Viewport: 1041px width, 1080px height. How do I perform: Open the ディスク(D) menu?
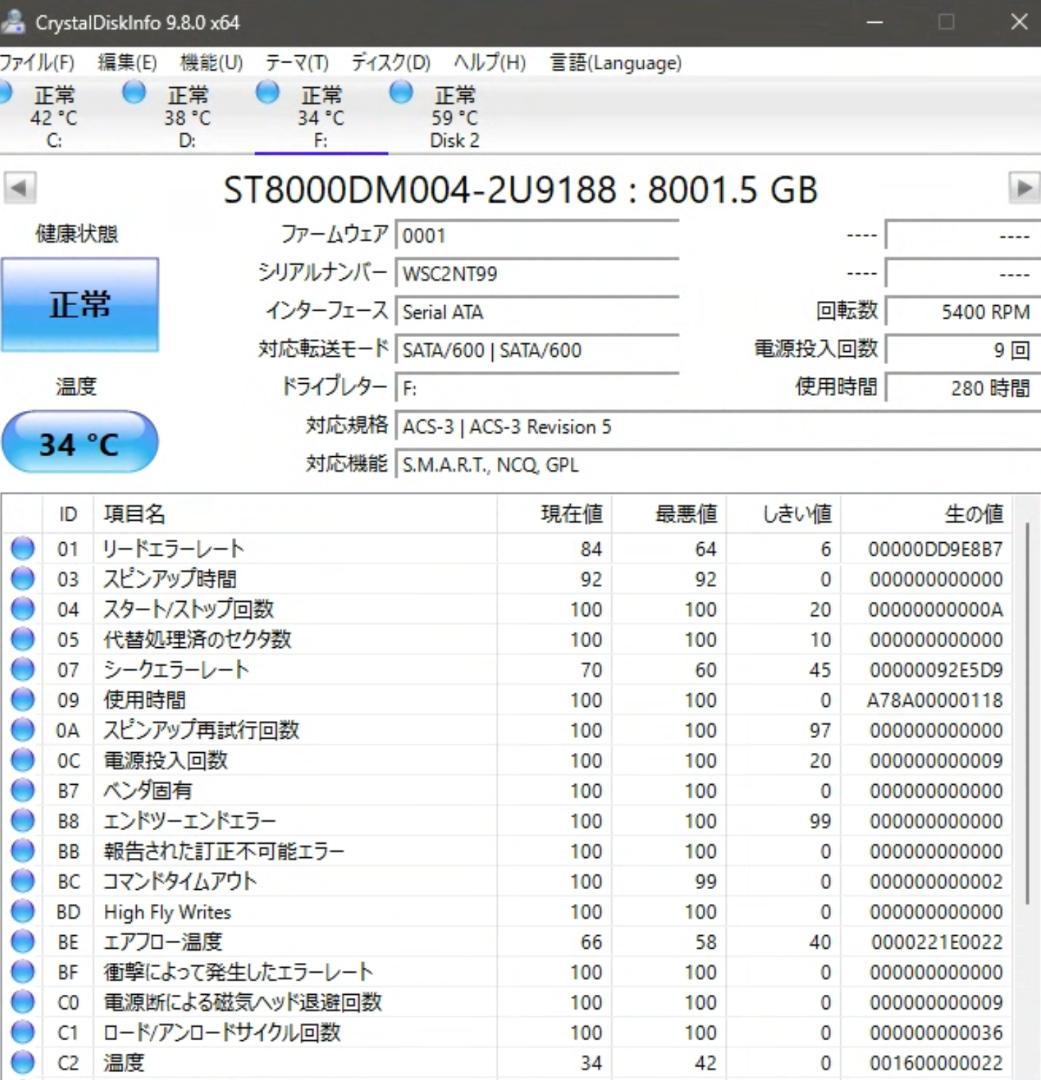391,63
